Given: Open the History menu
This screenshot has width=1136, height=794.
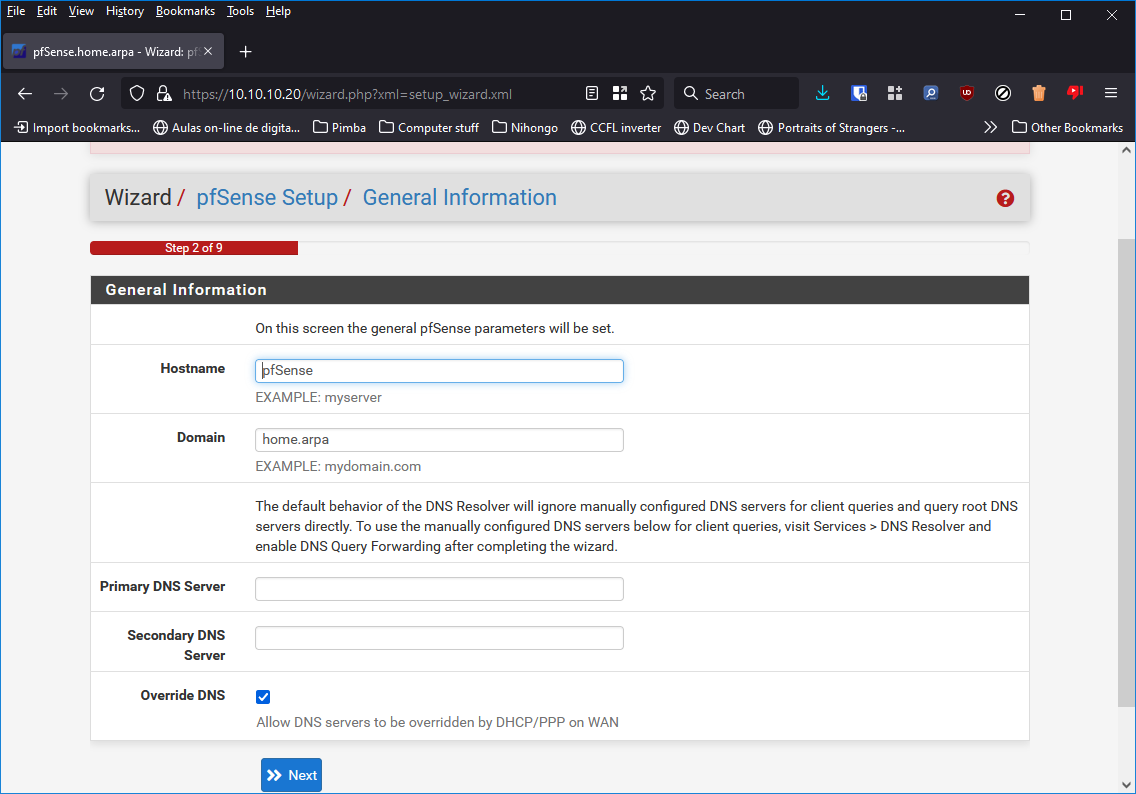Looking at the screenshot, I should 125,11.
